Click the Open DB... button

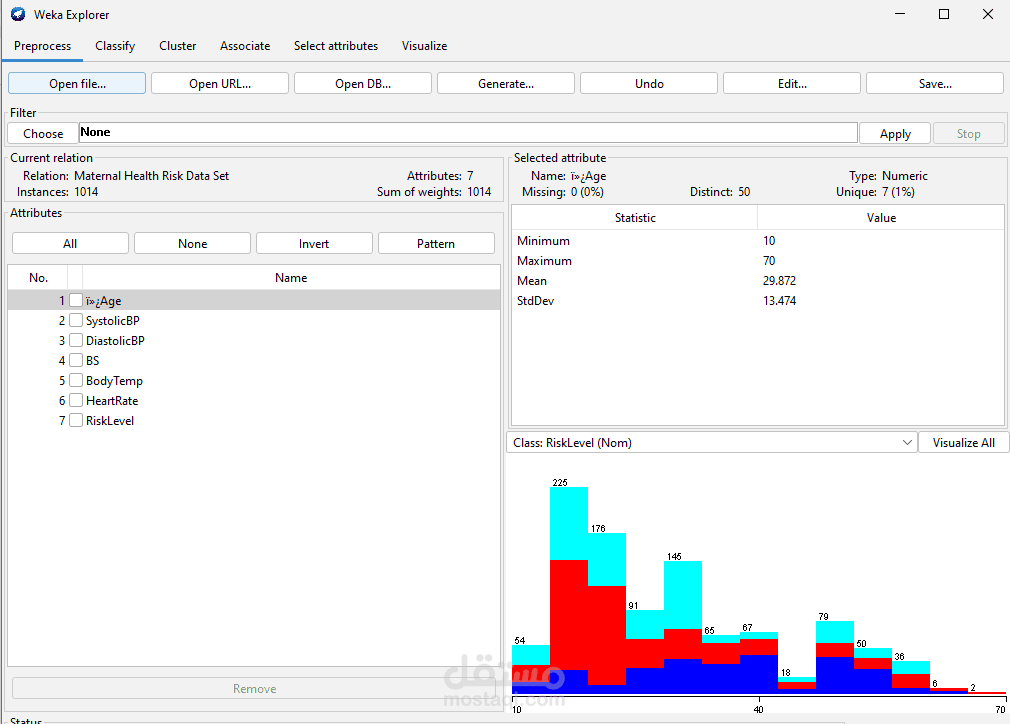coord(363,84)
